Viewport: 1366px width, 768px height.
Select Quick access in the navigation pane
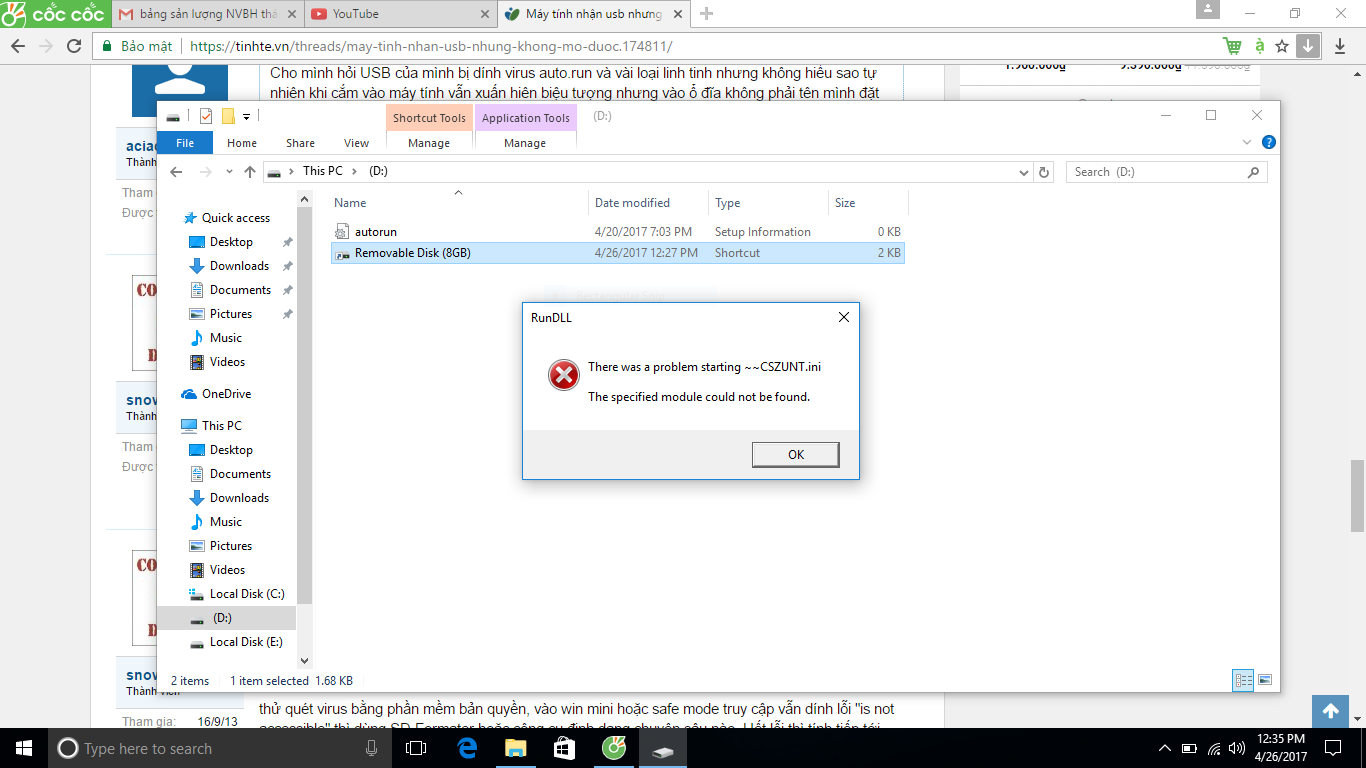(x=235, y=218)
